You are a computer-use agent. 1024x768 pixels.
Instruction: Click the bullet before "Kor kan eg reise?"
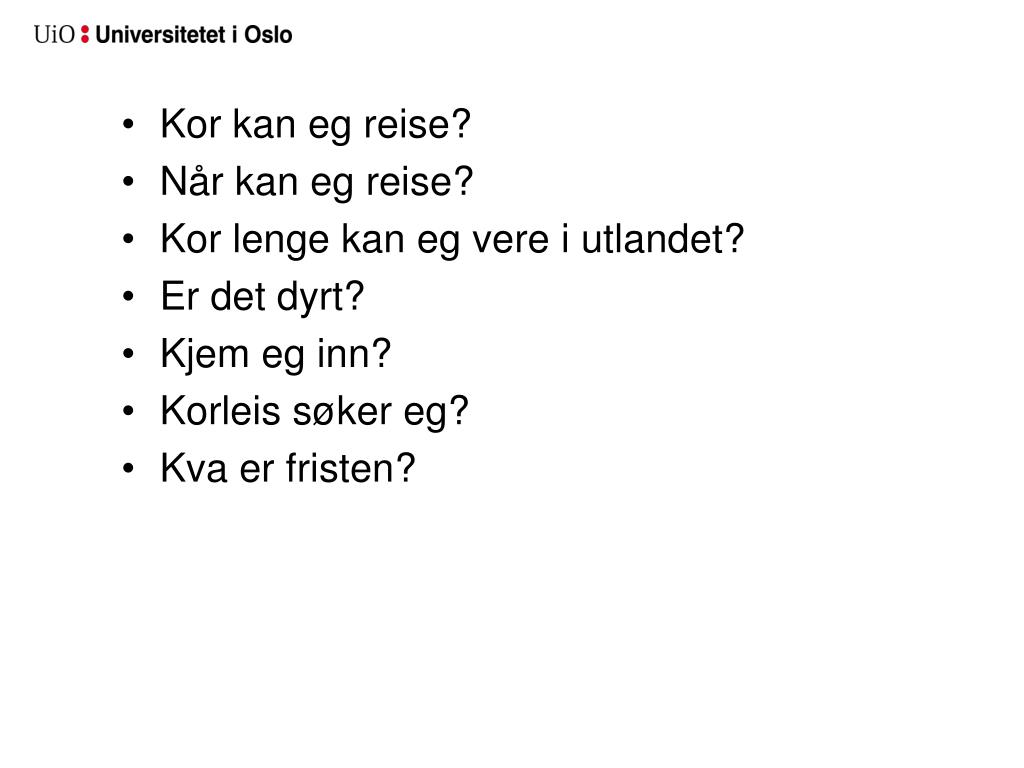click(130, 127)
